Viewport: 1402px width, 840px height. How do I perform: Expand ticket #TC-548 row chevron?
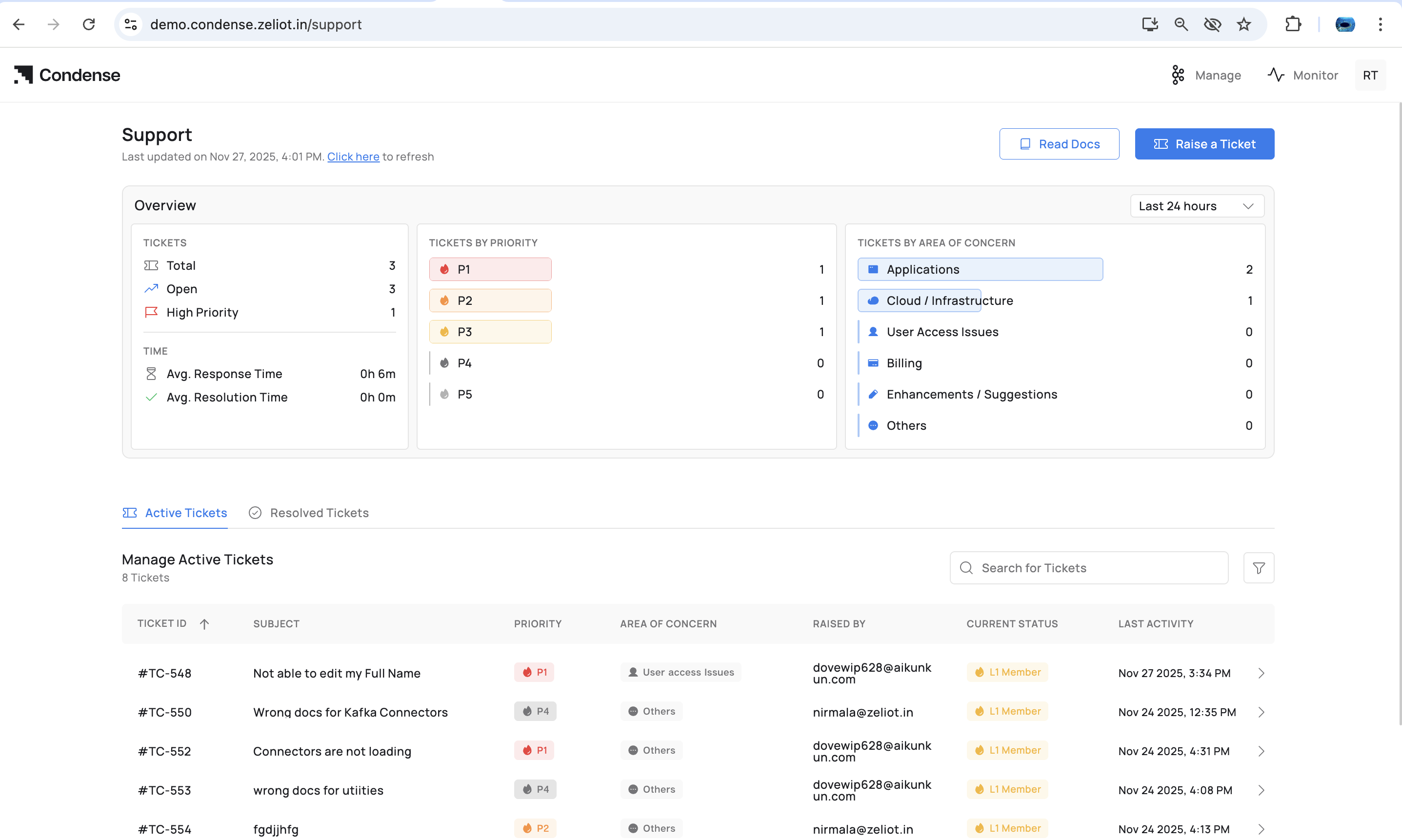tap(1261, 673)
